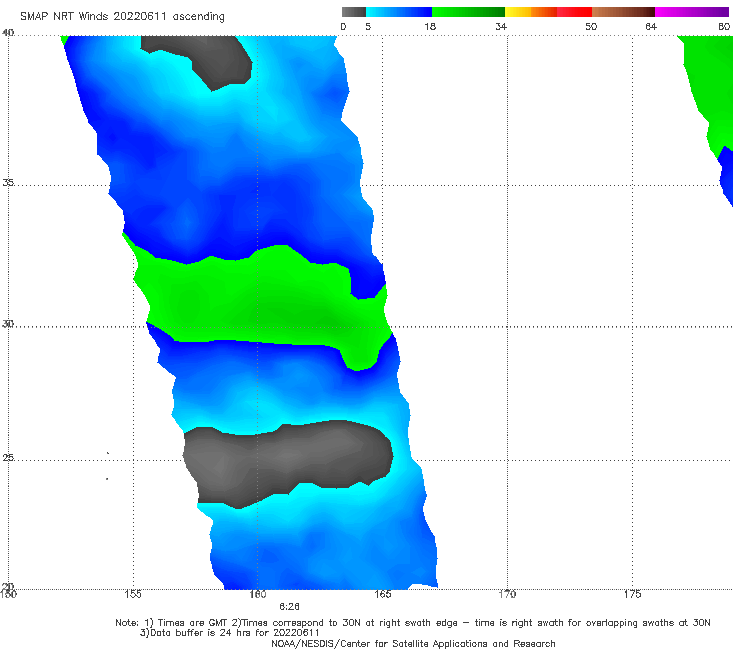This screenshot has width=740, height=650.
Task: Click the blue 5-18 segment of the color bar
Action: tap(399, 12)
